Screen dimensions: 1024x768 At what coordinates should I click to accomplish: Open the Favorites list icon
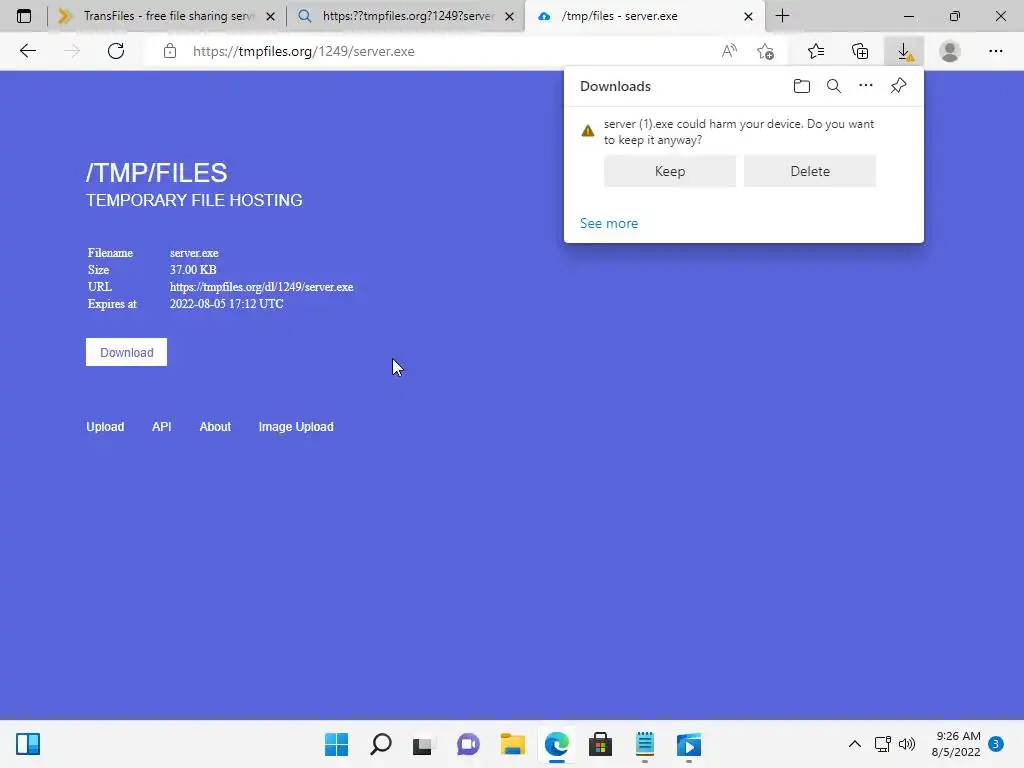(816, 51)
